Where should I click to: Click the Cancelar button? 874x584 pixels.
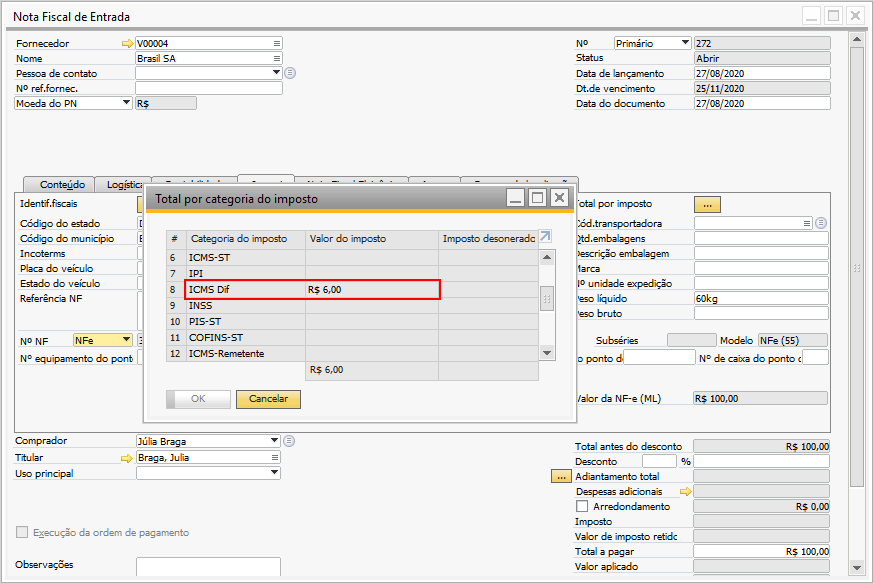268,399
